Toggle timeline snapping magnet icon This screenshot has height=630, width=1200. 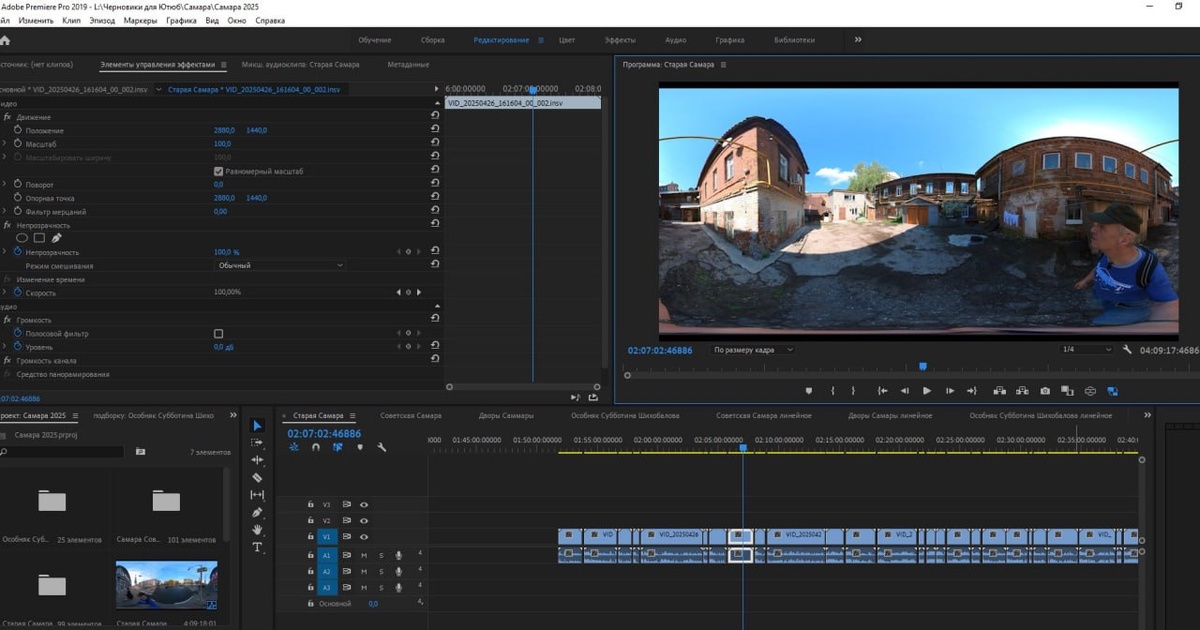tap(316, 447)
